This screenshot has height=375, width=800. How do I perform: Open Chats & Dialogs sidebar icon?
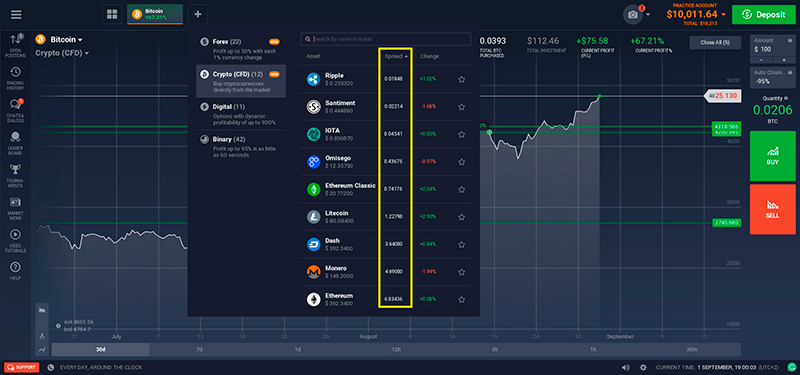[15, 111]
